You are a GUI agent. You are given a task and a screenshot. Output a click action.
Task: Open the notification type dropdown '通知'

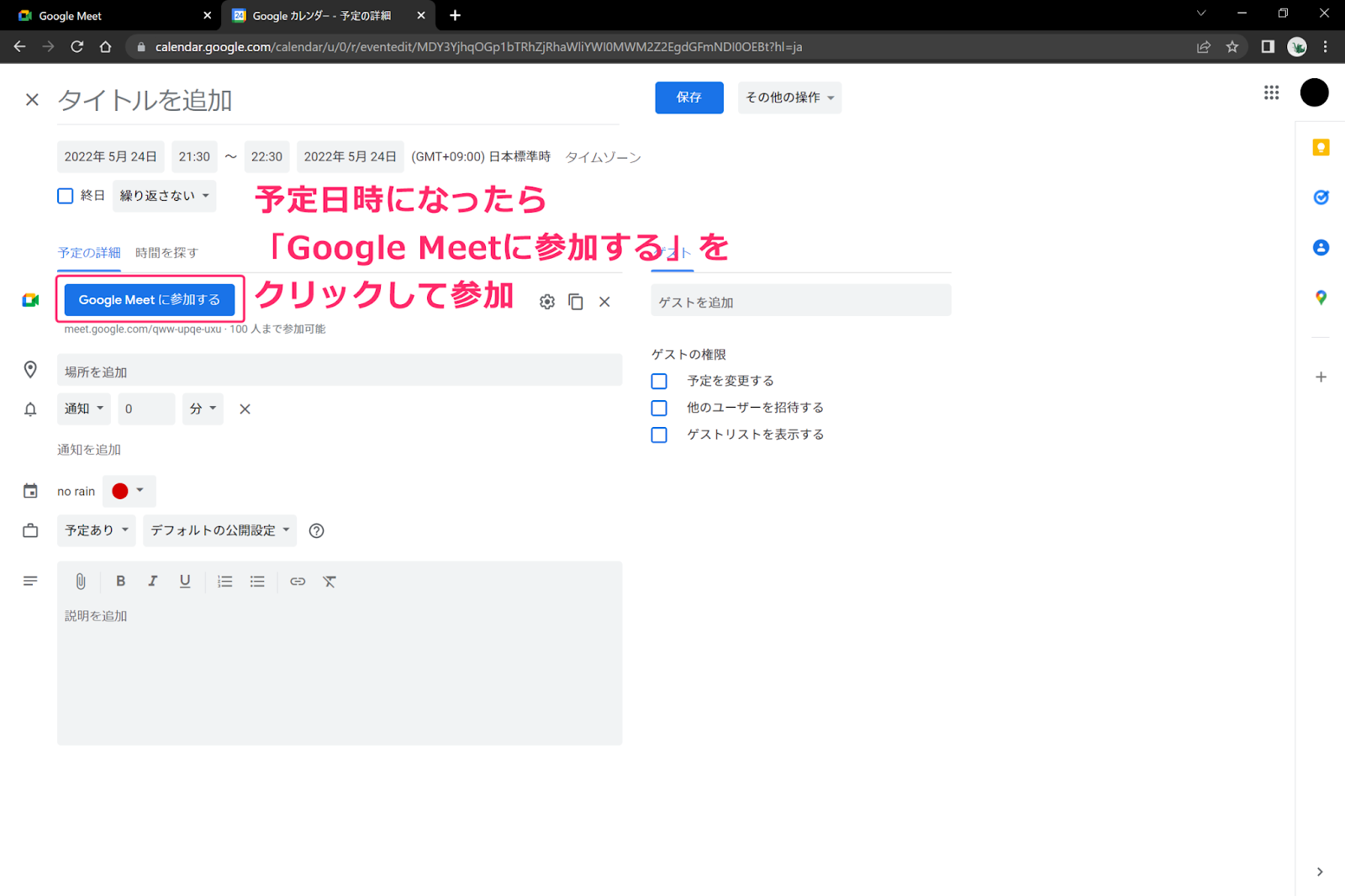click(x=84, y=408)
